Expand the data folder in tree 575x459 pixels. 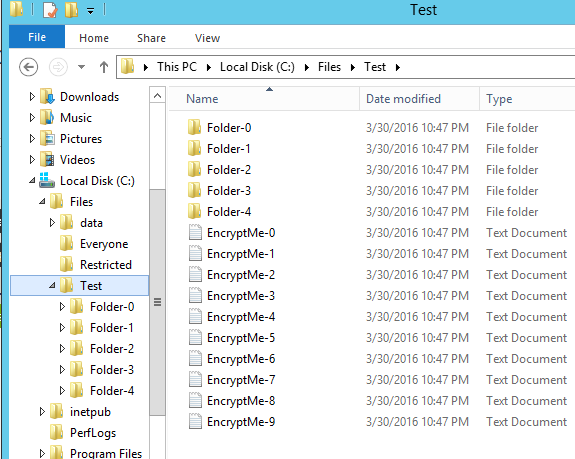52,223
